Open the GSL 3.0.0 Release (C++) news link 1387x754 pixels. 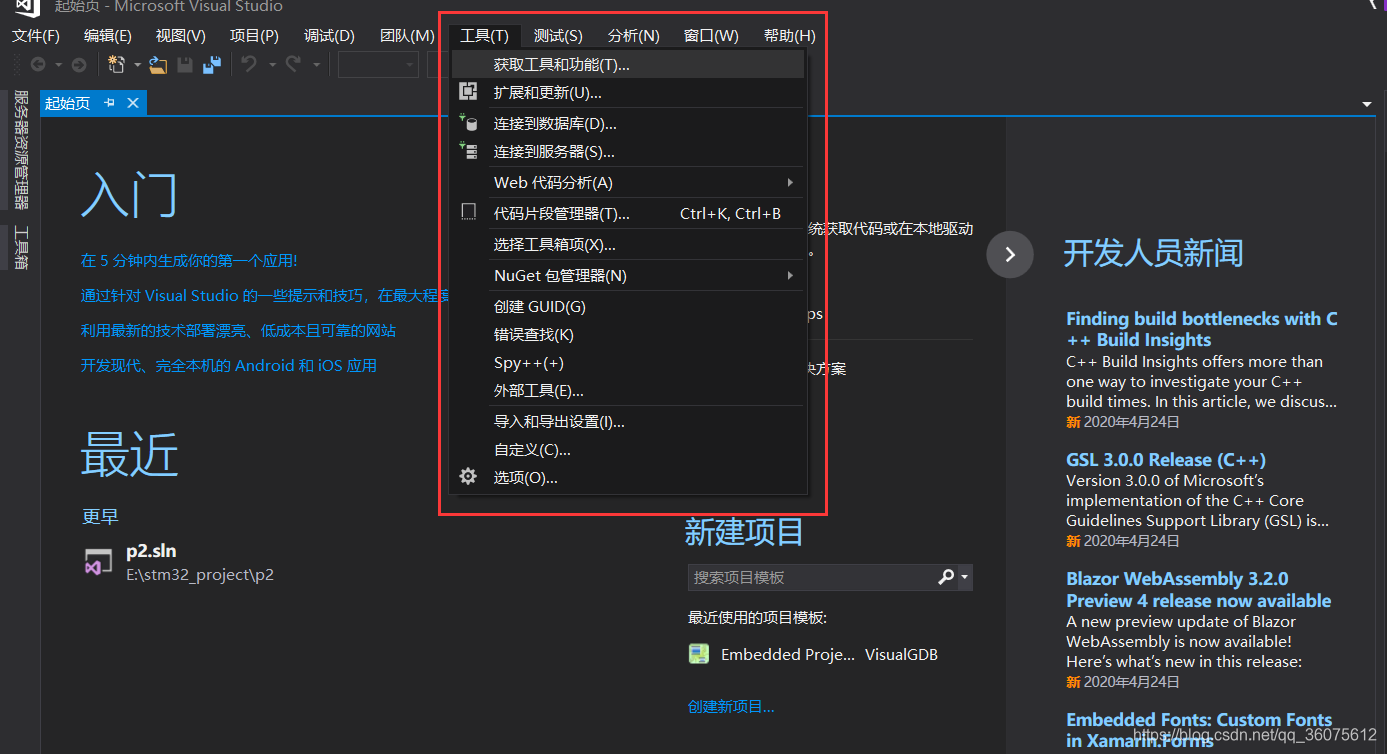1166,460
